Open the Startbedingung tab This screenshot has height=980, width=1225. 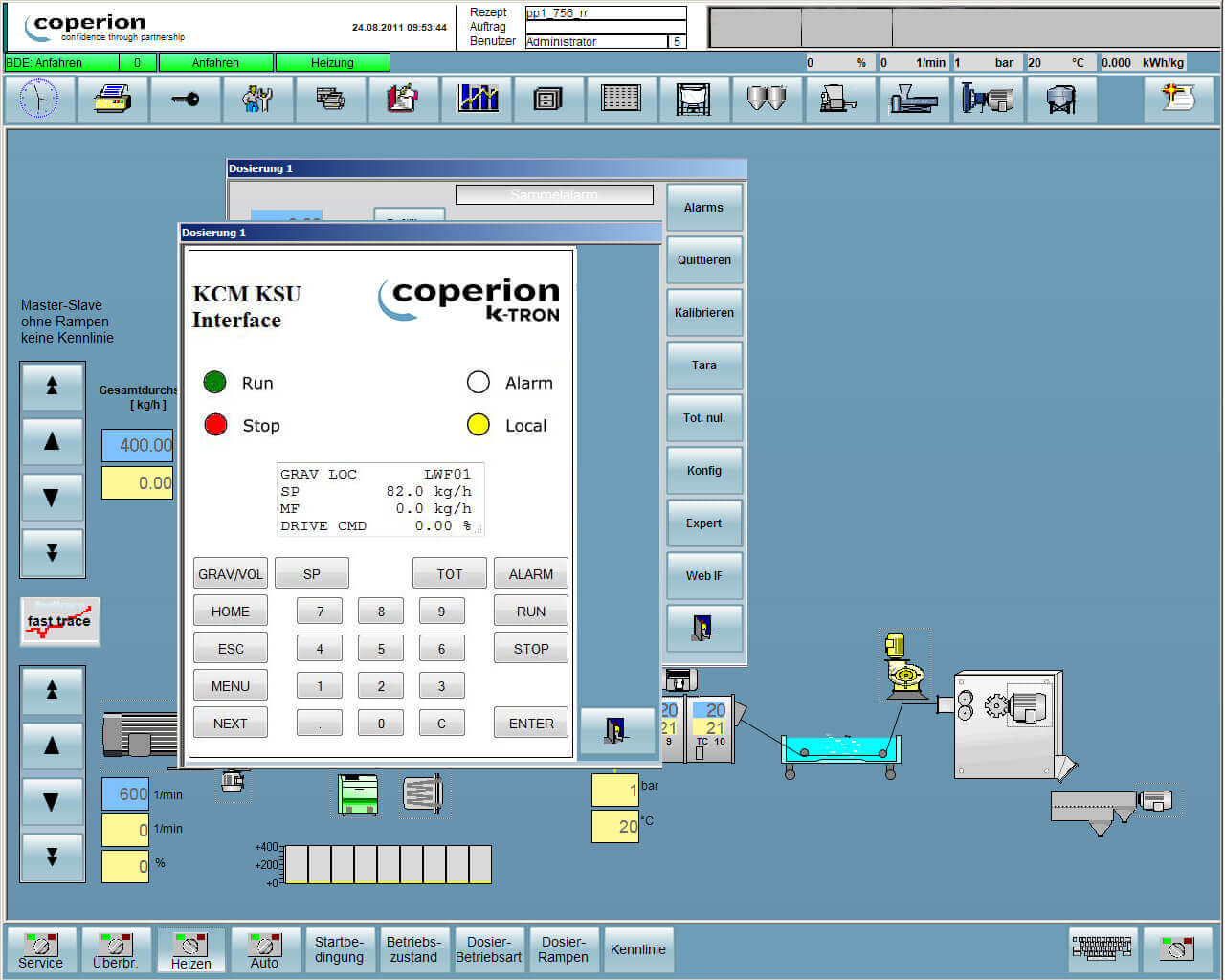[339, 949]
